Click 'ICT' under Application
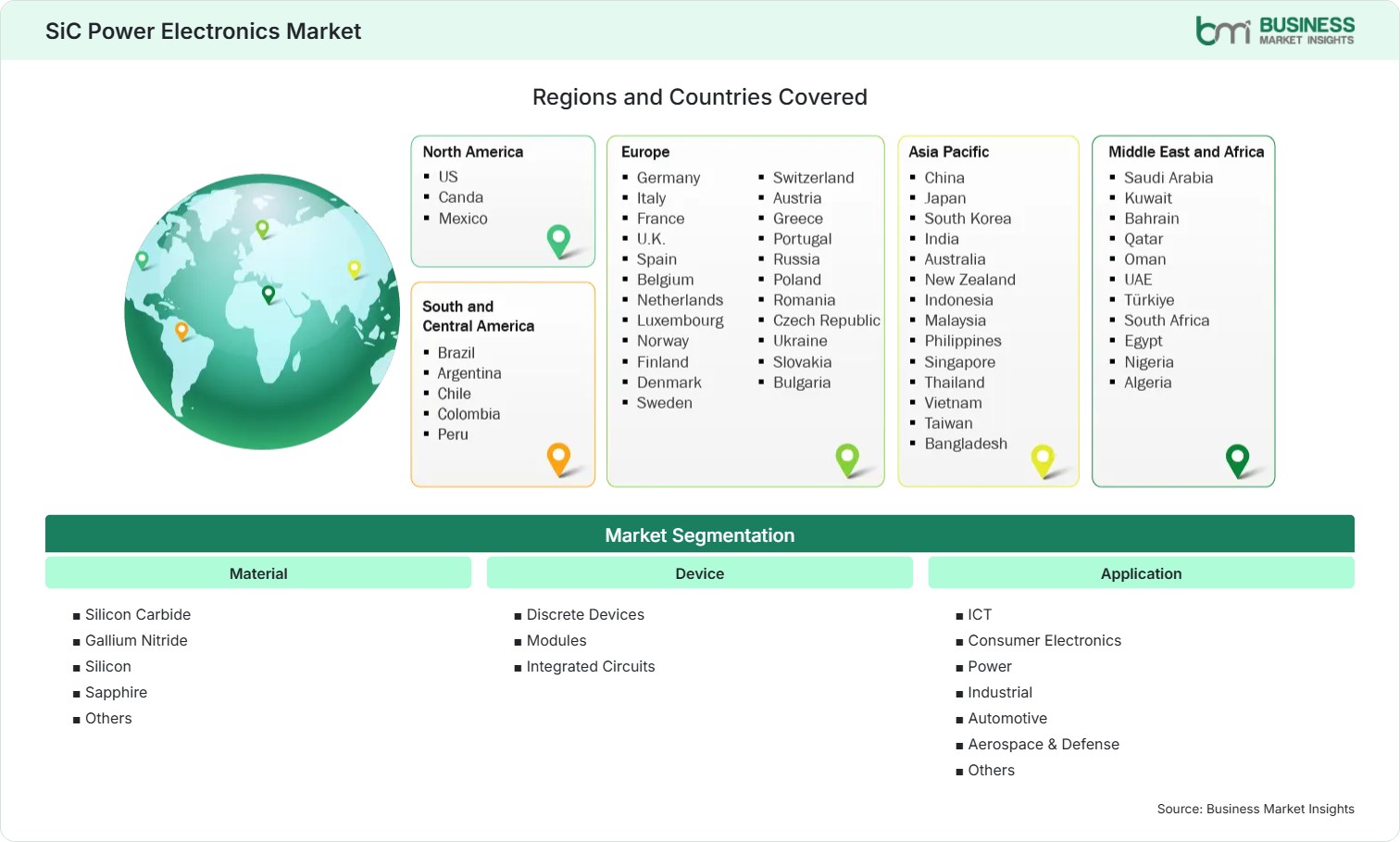 click(980, 614)
